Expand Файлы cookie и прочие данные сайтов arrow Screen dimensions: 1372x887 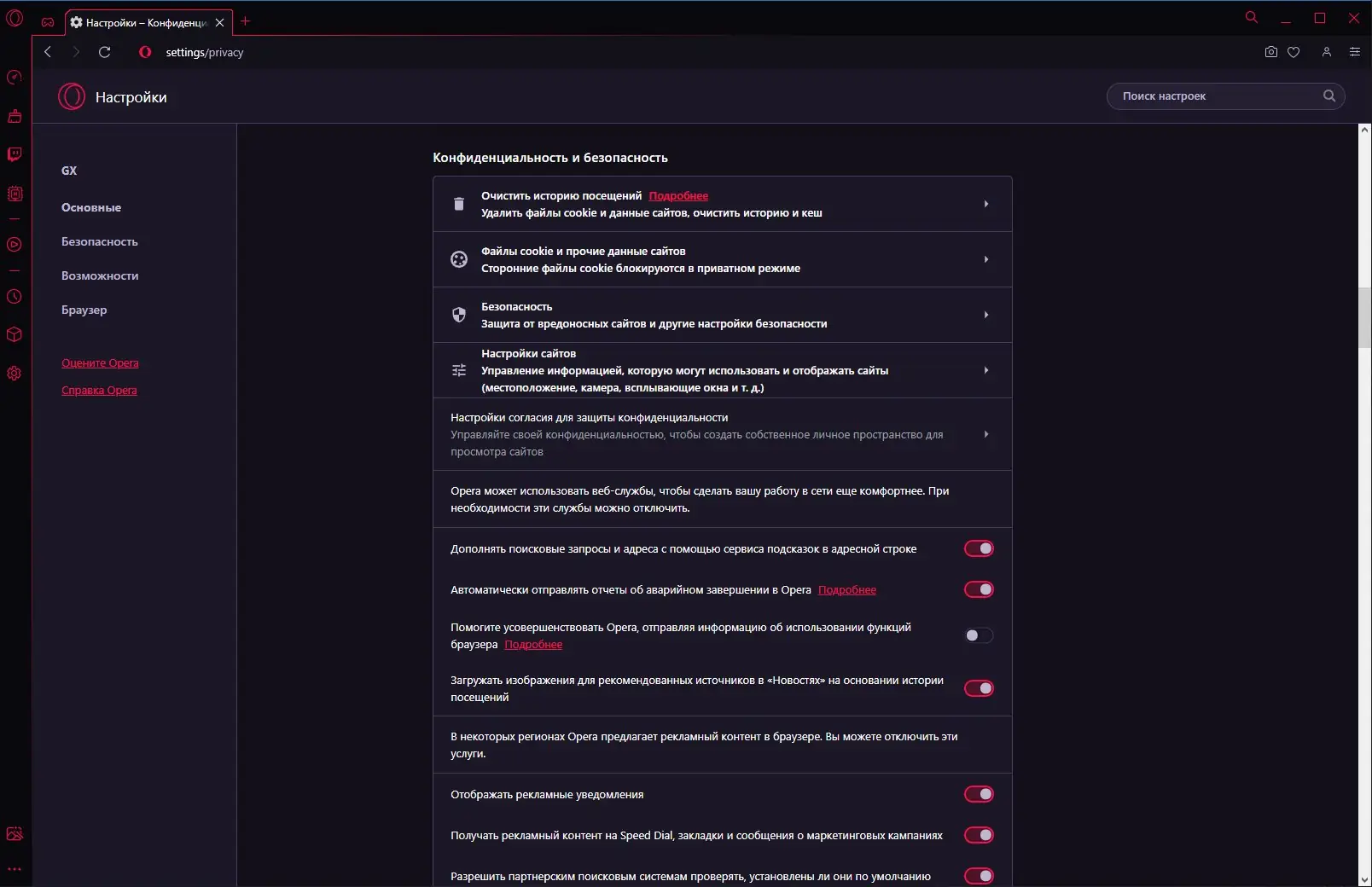pyautogui.click(x=986, y=259)
